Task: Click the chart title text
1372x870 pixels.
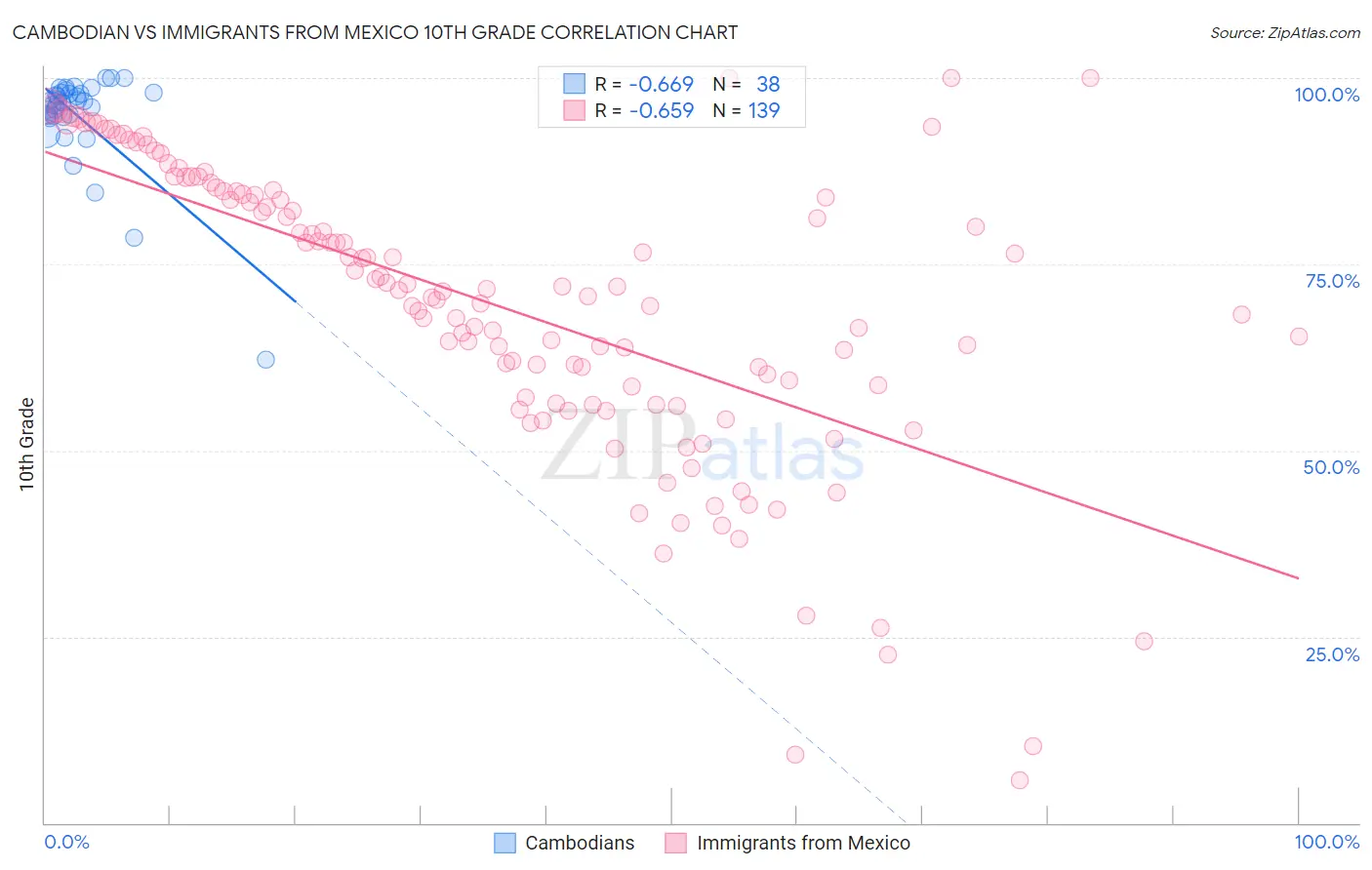Action: pos(375,32)
